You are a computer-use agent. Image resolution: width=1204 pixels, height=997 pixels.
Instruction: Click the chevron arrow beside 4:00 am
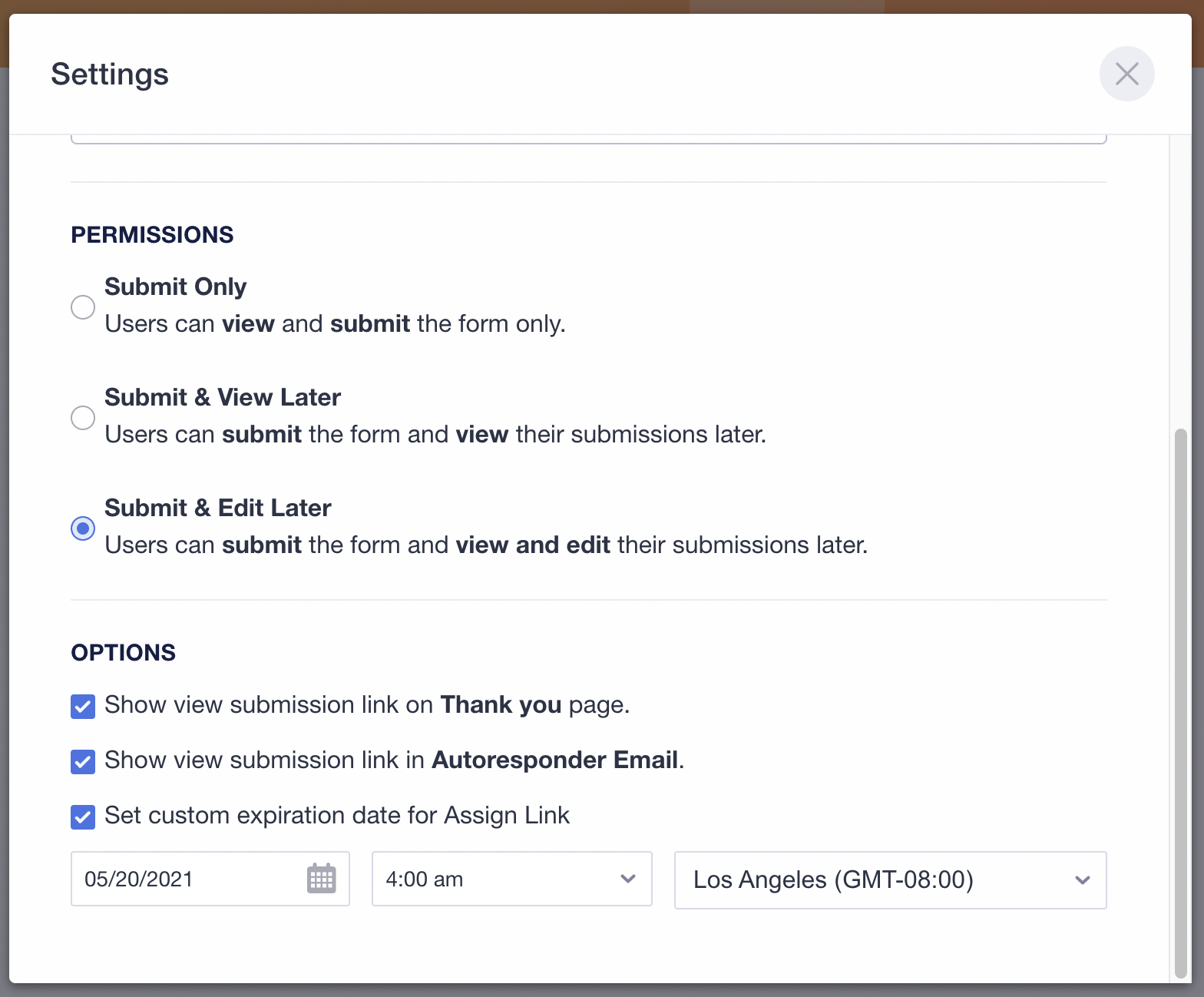[628, 879]
